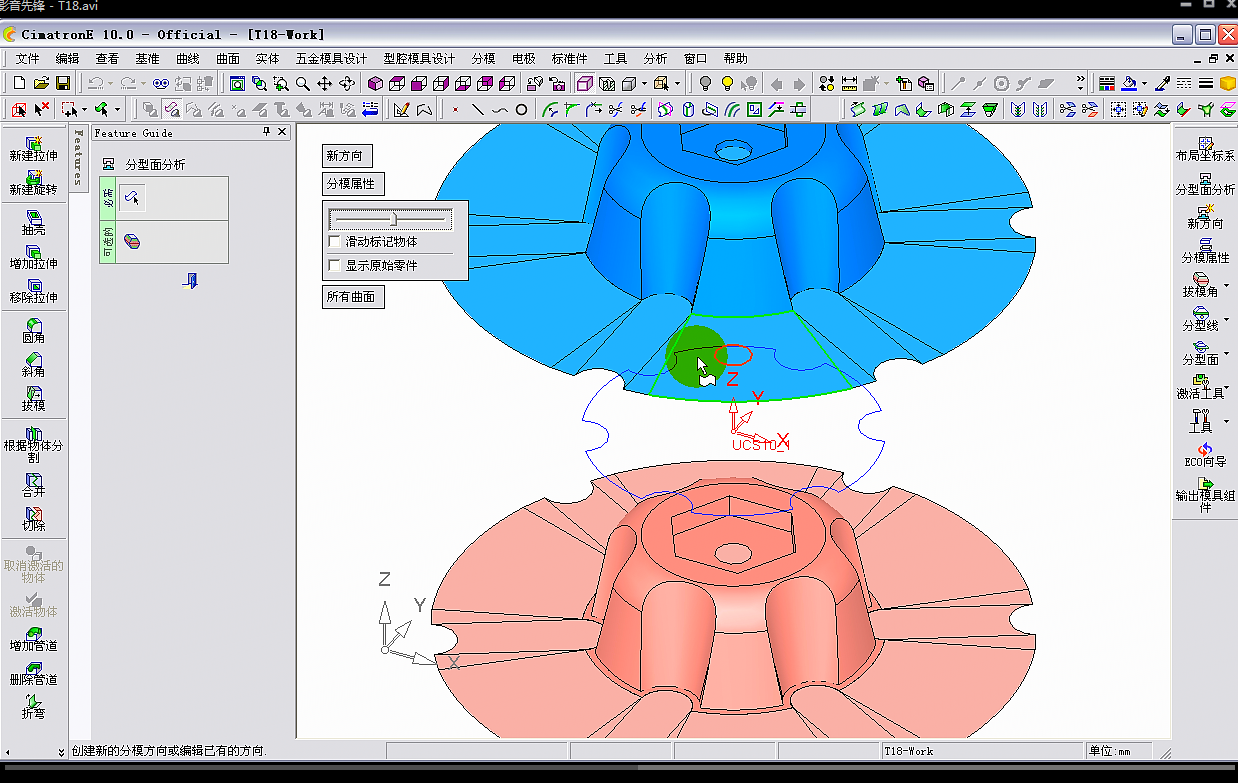Image resolution: width=1238 pixels, height=783 pixels.
Task: Click the New File icon
Action: coord(19,83)
